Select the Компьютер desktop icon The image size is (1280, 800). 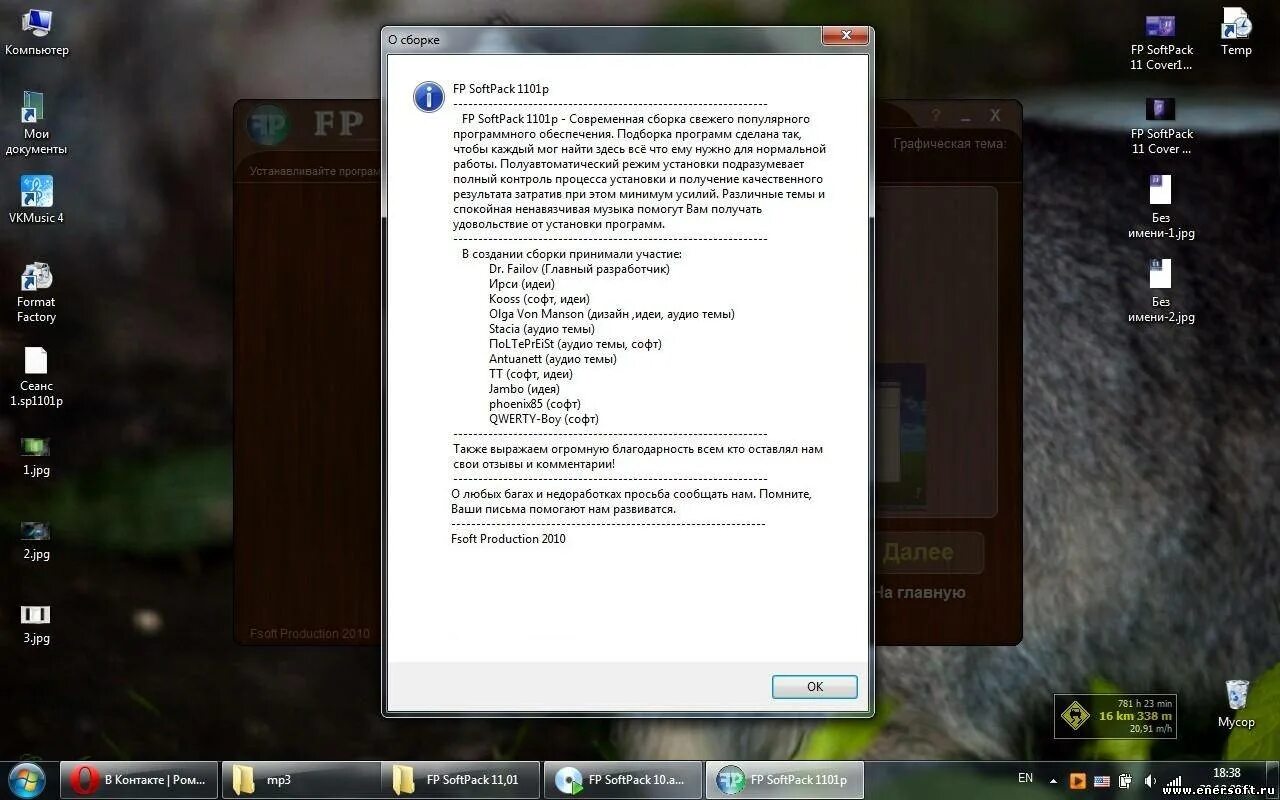(37, 32)
